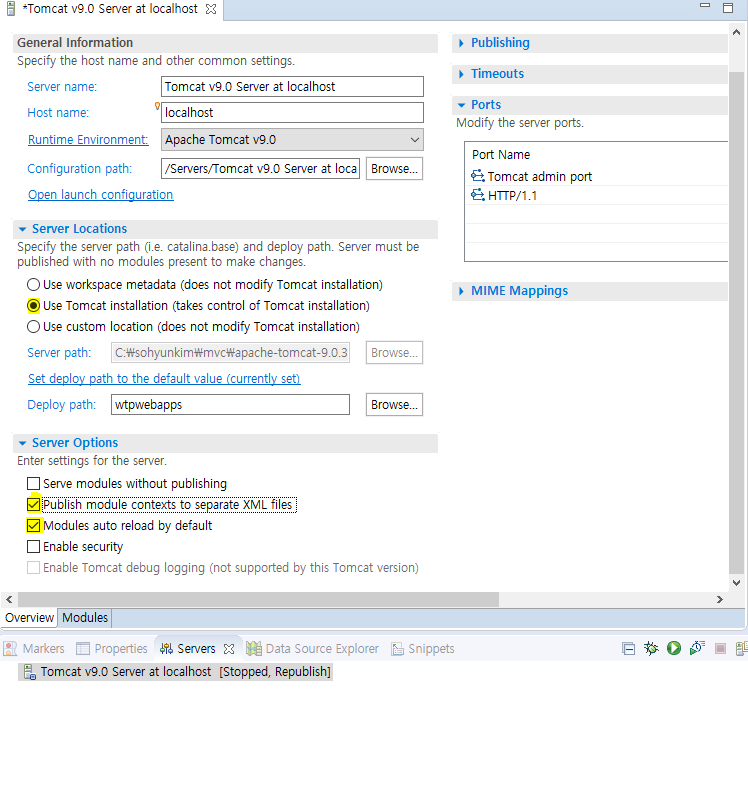Expand the MIME Mappings section

461,291
